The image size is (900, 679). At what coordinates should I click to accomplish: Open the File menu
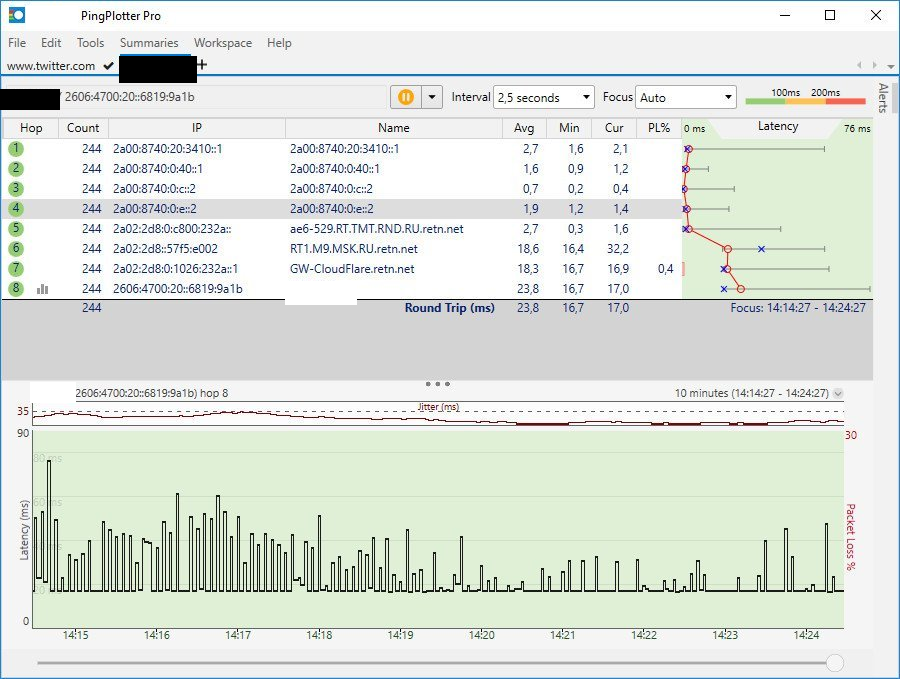pyautogui.click(x=17, y=43)
